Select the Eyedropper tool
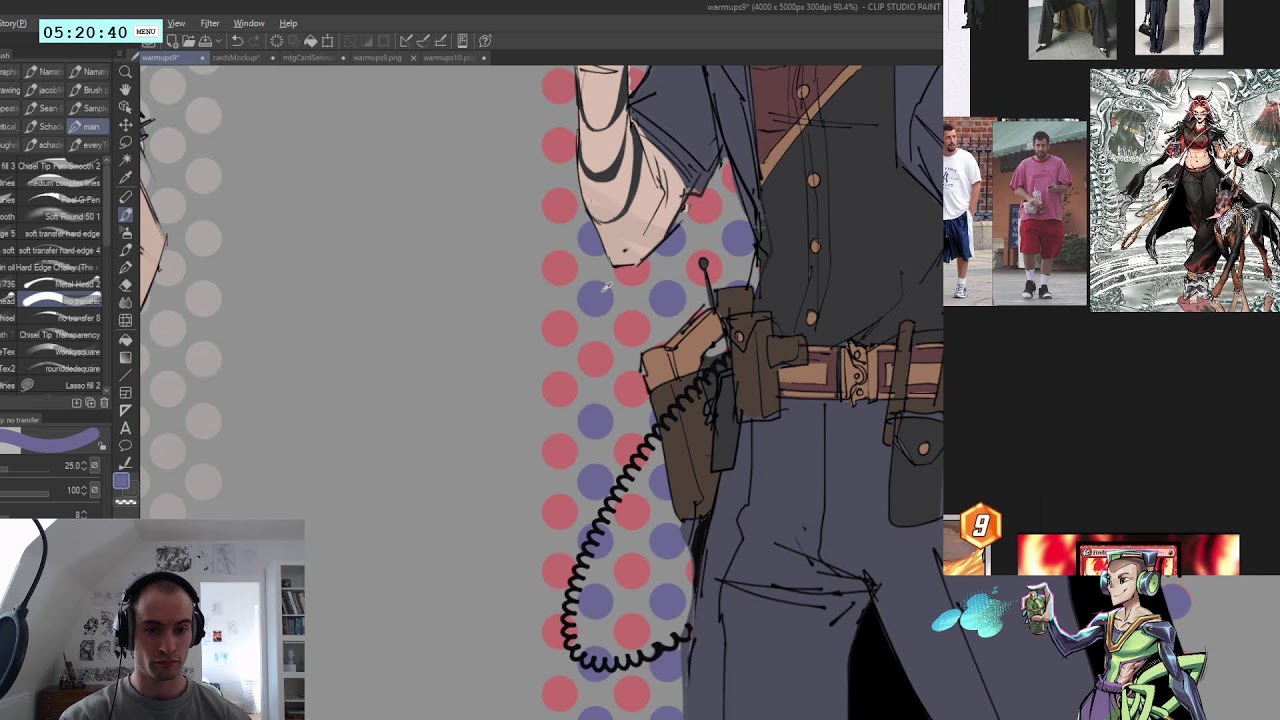The height and width of the screenshot is (720, 1280). (x=125, y=176)
